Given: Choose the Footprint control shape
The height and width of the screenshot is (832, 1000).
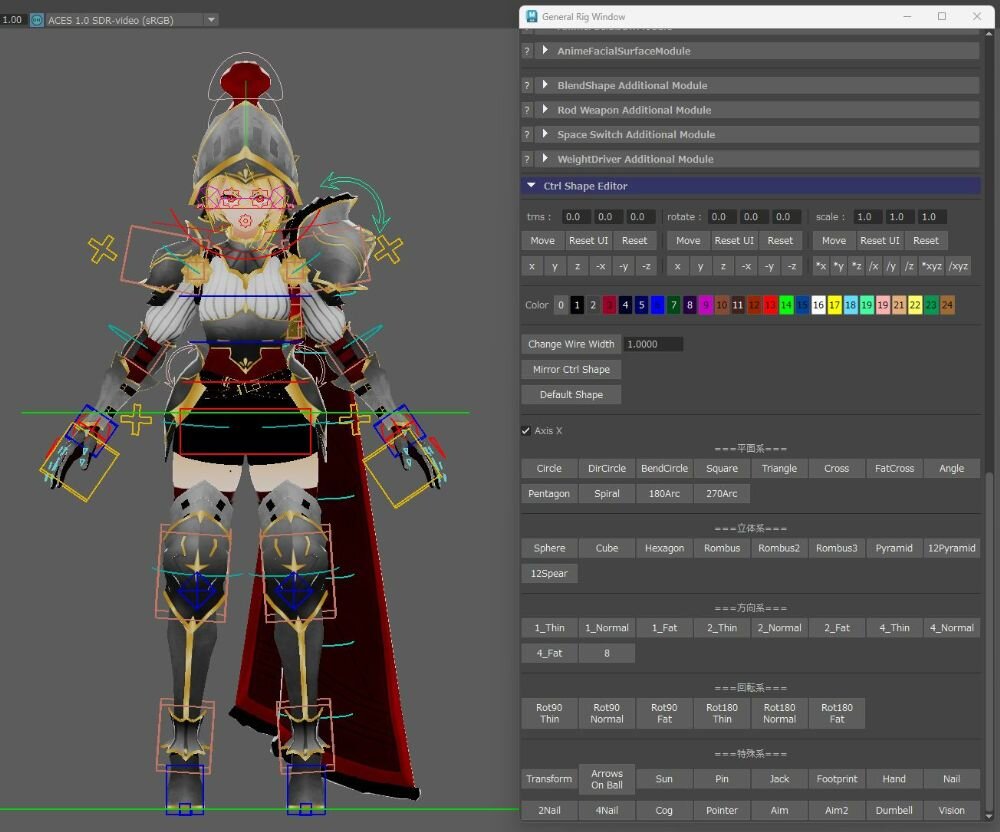Looking at the screenshot, I should pyautogui.click(x=836, y=779).
